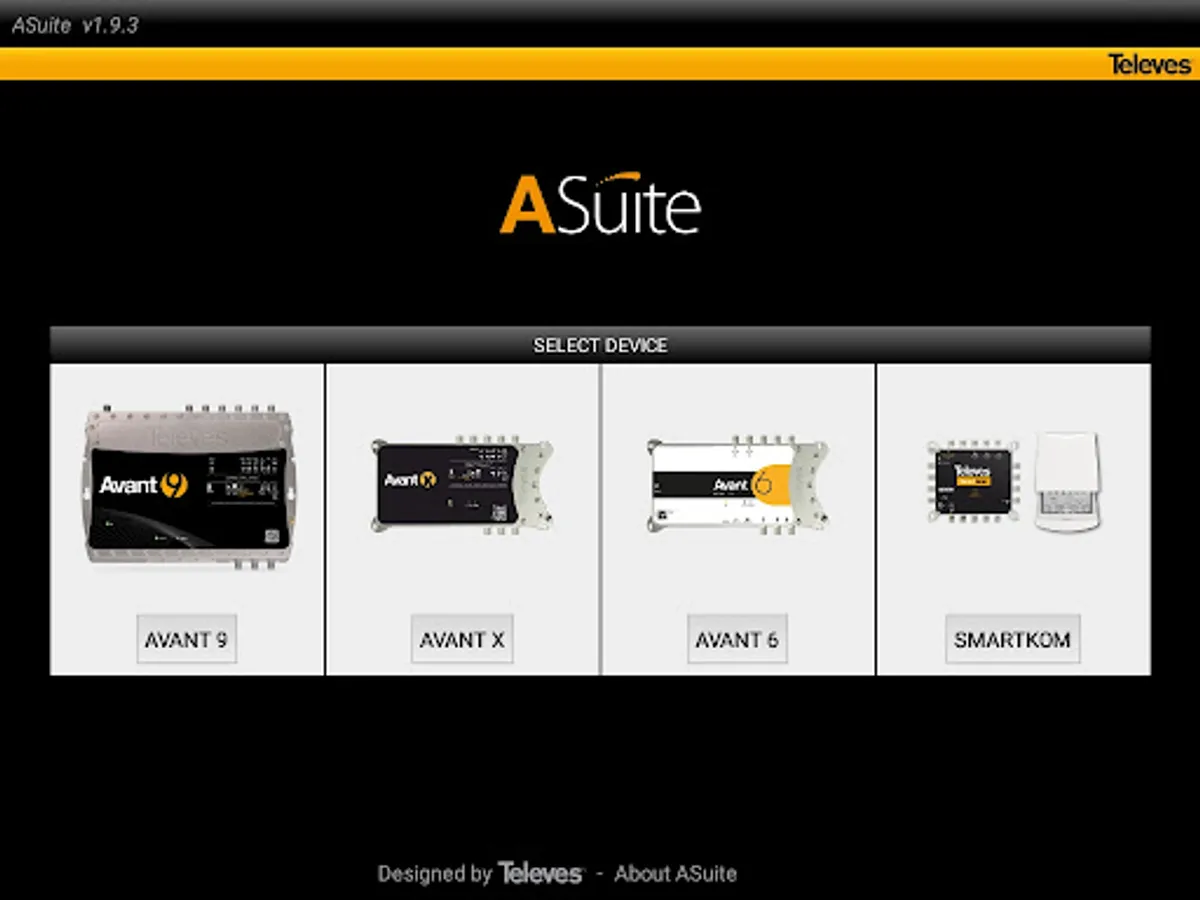Click the ASuite v1.9.3 title text
The height and width of the screenshot is (900, 1200).
click(75, 26)
